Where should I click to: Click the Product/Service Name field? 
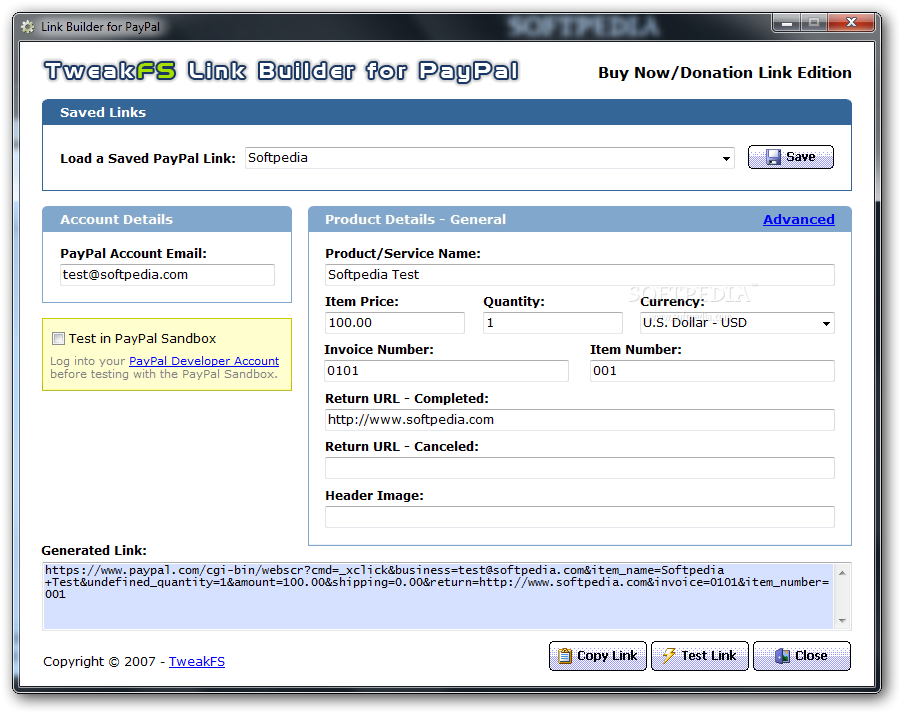579,275
